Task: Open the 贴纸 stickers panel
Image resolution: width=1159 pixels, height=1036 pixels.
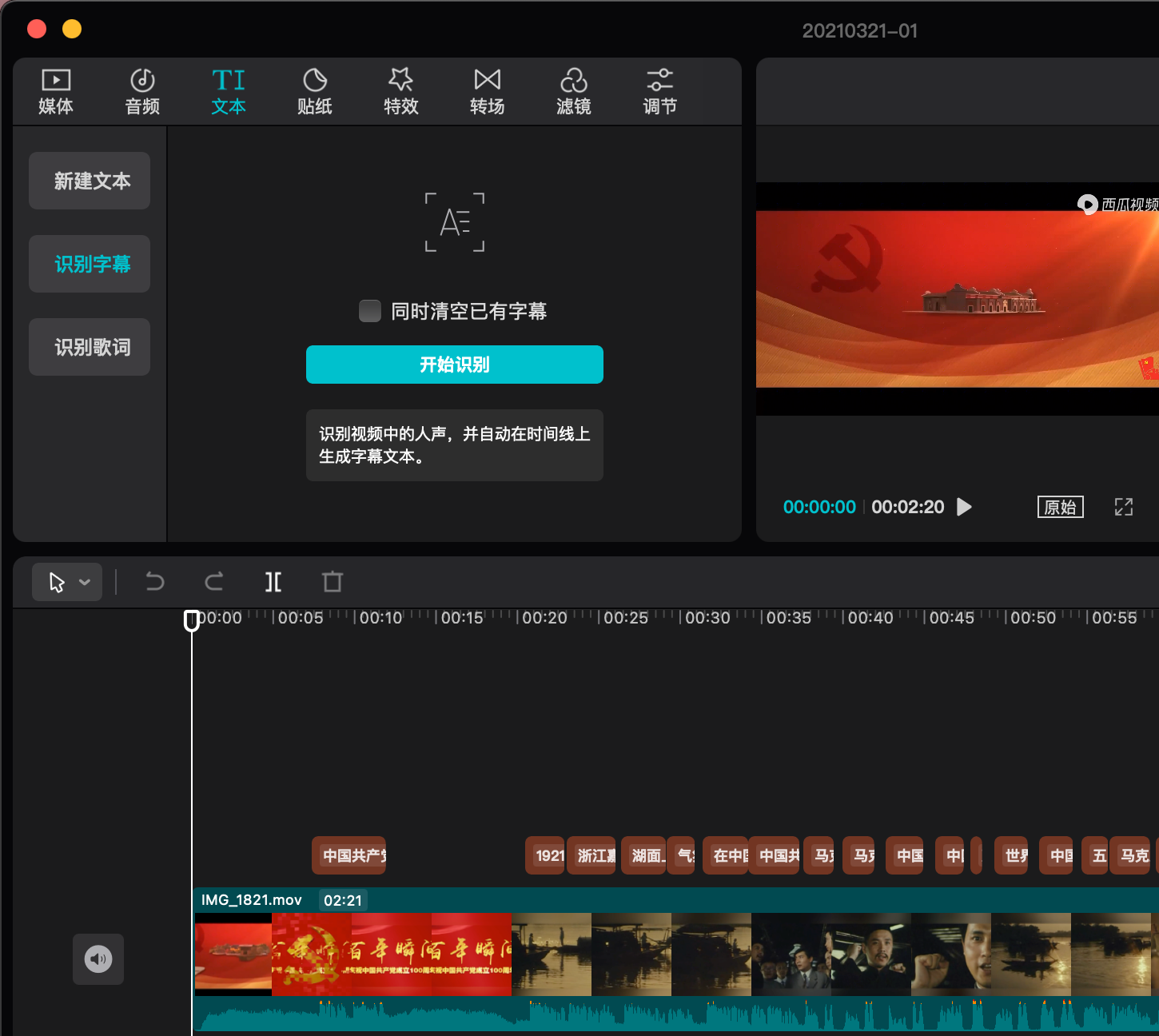Action: pyautogui.click(x=315, y=90)
